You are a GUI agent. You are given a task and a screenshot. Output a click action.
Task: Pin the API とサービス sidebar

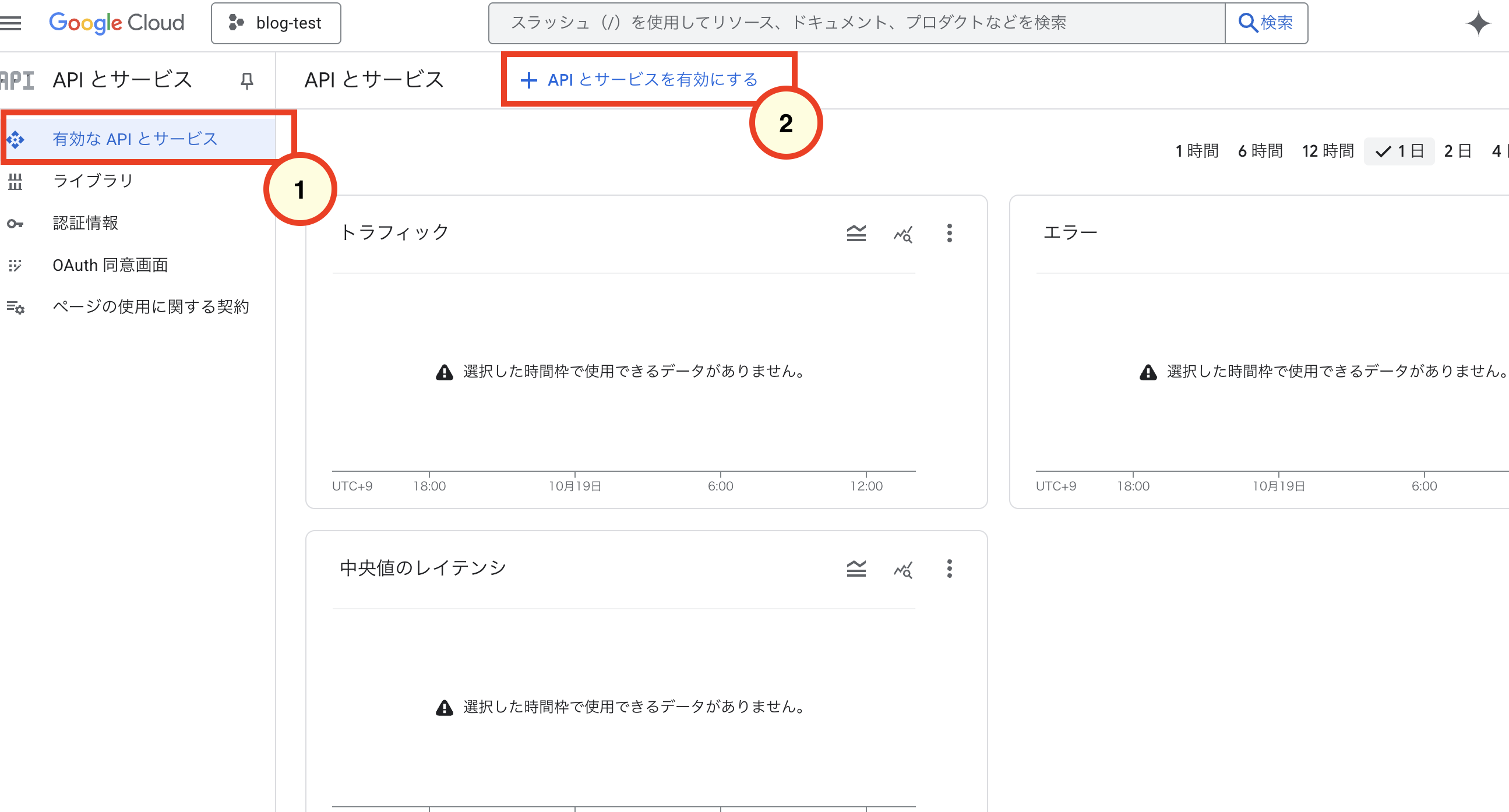[x=246, y=80]
